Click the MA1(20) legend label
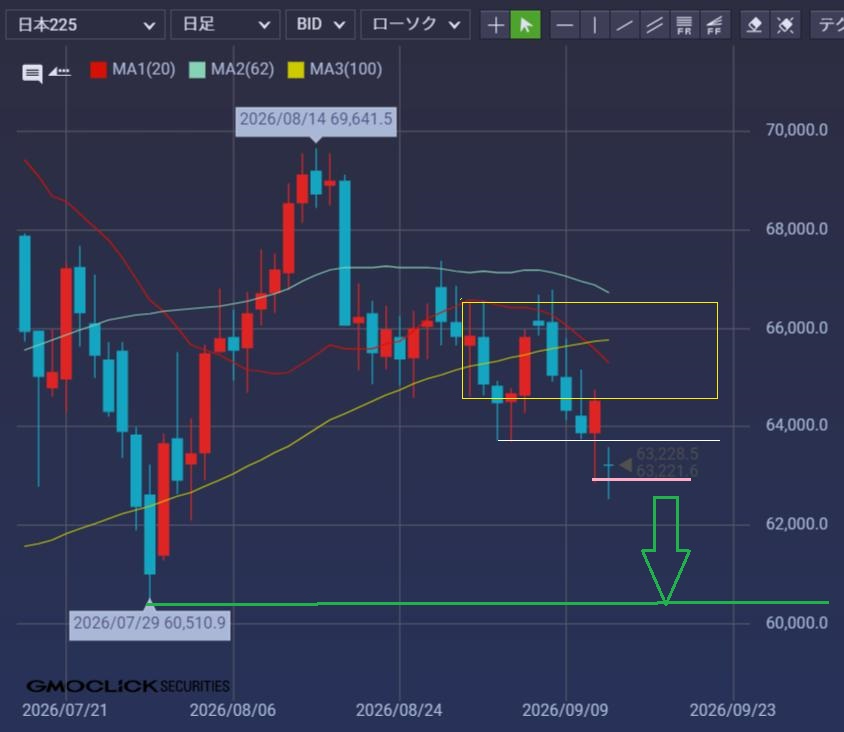The width and height of the screenshot is (844, 732). [x=144, y=69]
